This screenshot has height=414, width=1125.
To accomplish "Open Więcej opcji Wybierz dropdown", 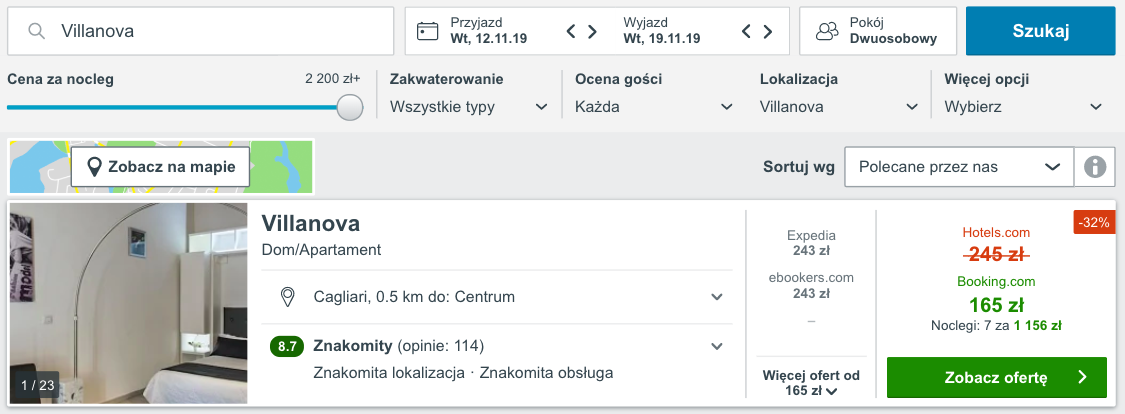I will click(x=1024, y=108).
